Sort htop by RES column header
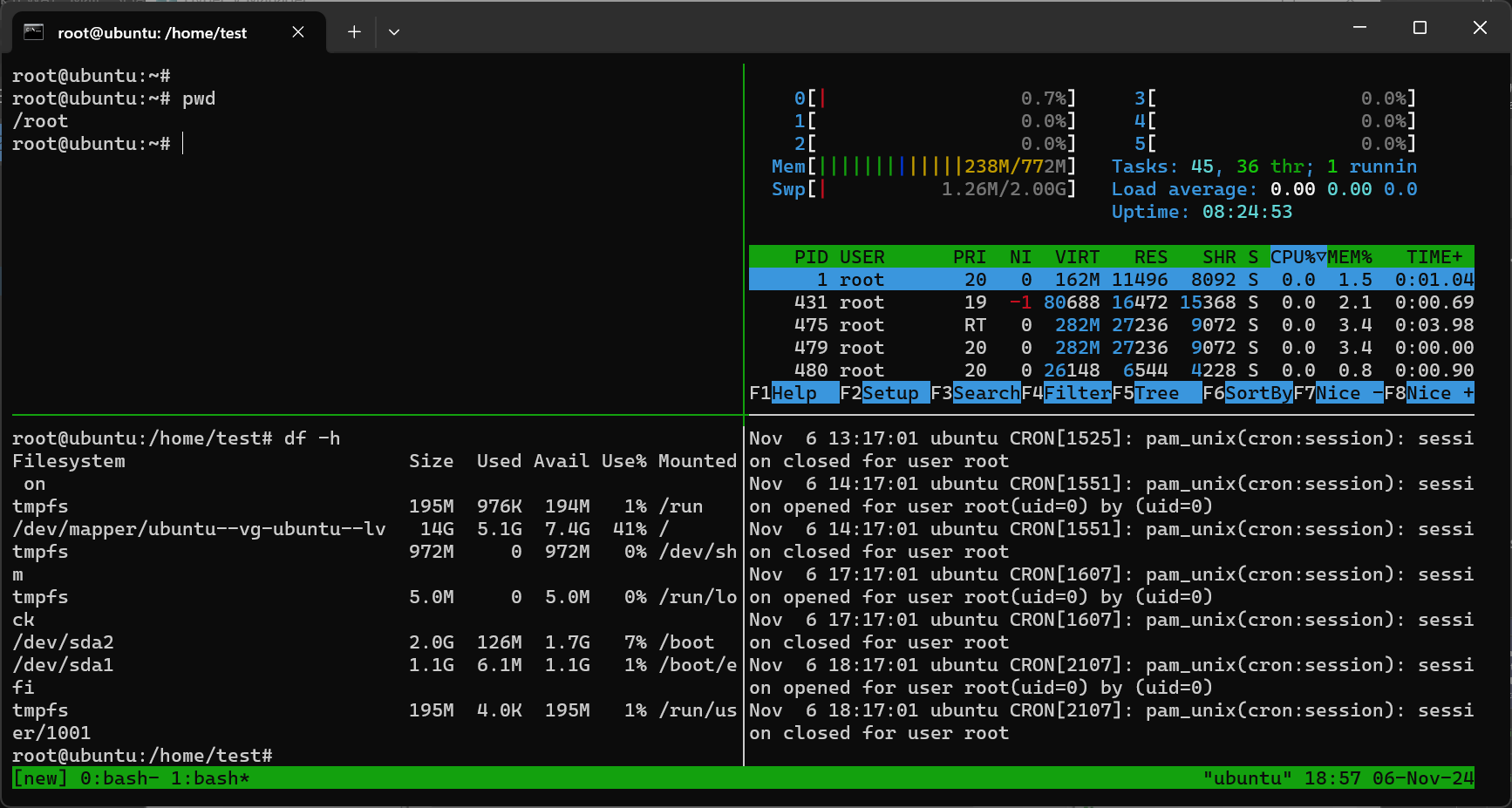This screenshot has height=808, width=1512. point(1151,257)
